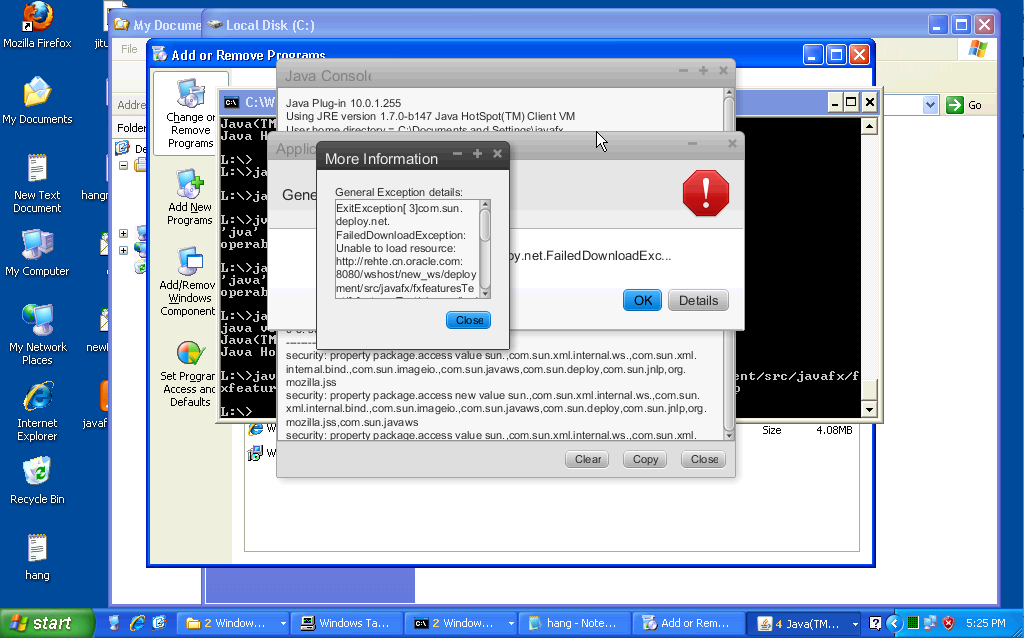The image size is (1024, 638).
Task: Open the address bar dropdown arrow
Action: point(930,105)
